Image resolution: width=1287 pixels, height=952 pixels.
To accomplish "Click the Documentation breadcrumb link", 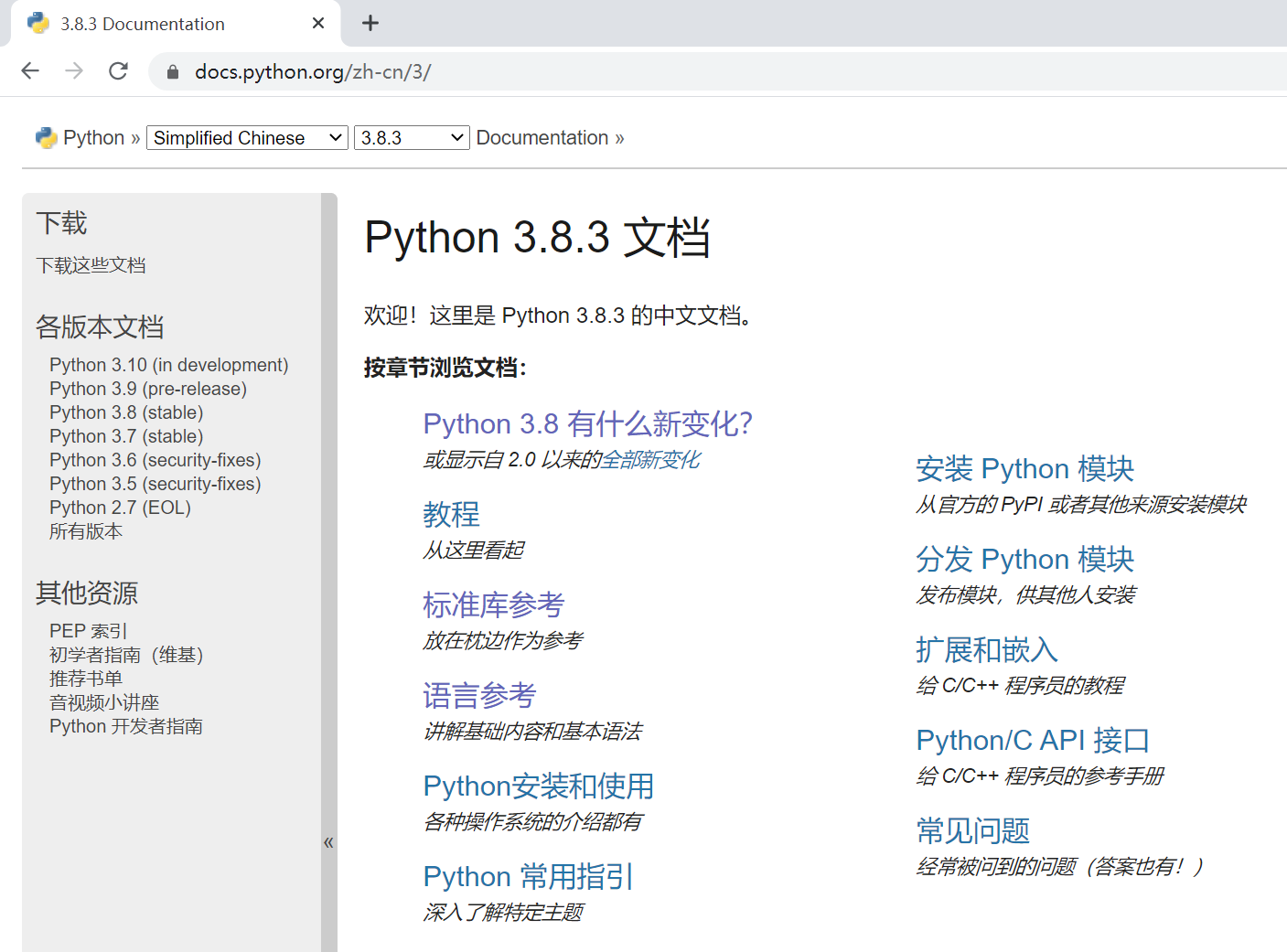I will 542,138.
